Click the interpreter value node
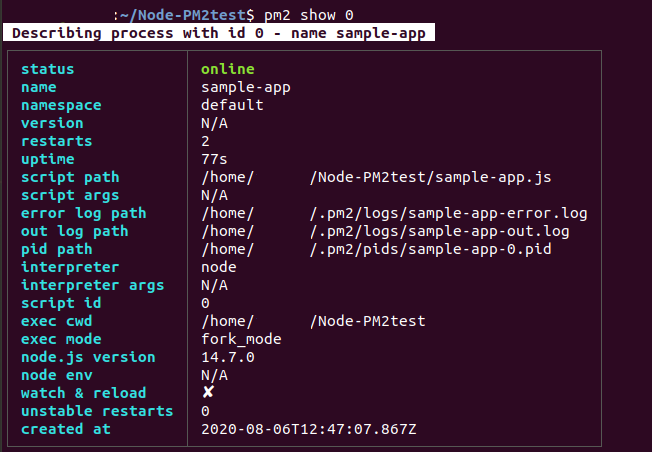This screenshot has width=652, height=452. click(x=219, y=267)
